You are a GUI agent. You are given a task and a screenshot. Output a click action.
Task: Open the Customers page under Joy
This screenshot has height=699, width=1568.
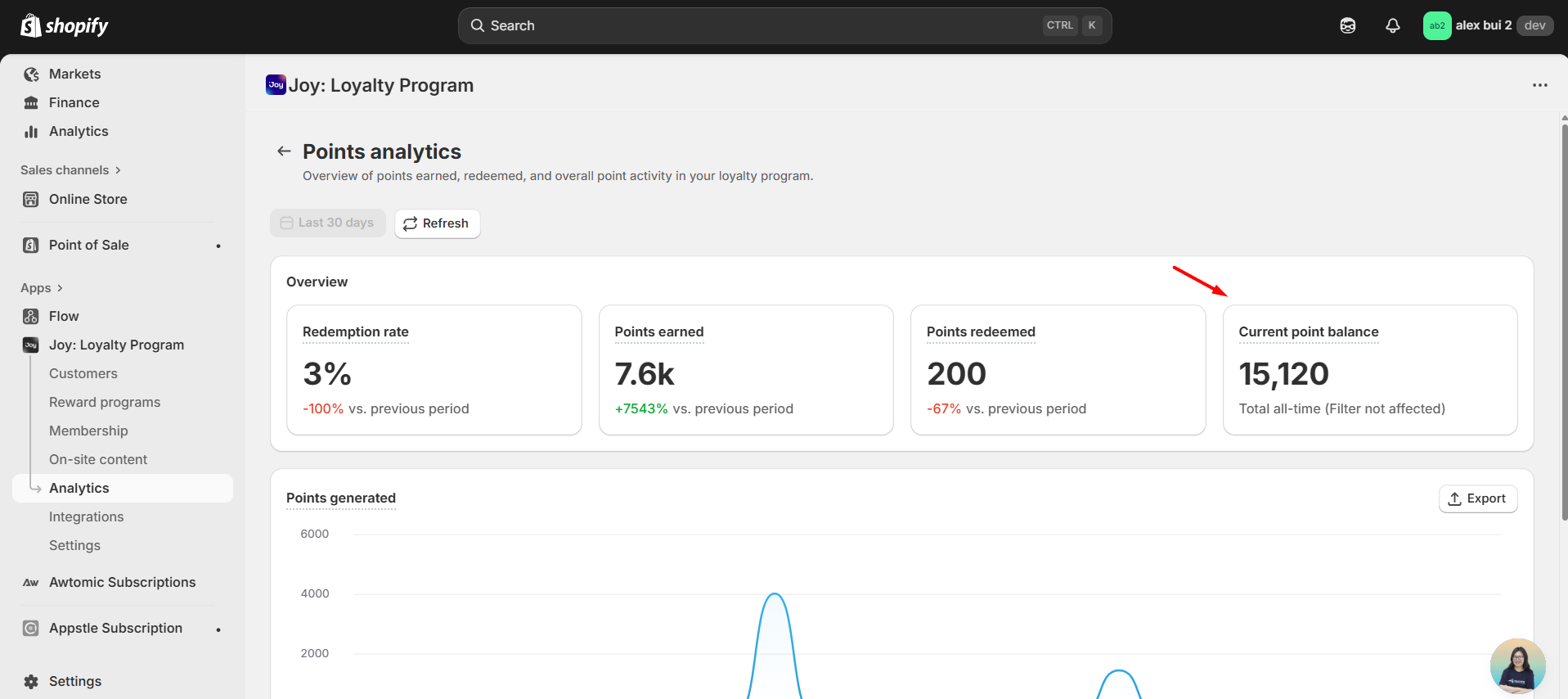tap(83, 374)
